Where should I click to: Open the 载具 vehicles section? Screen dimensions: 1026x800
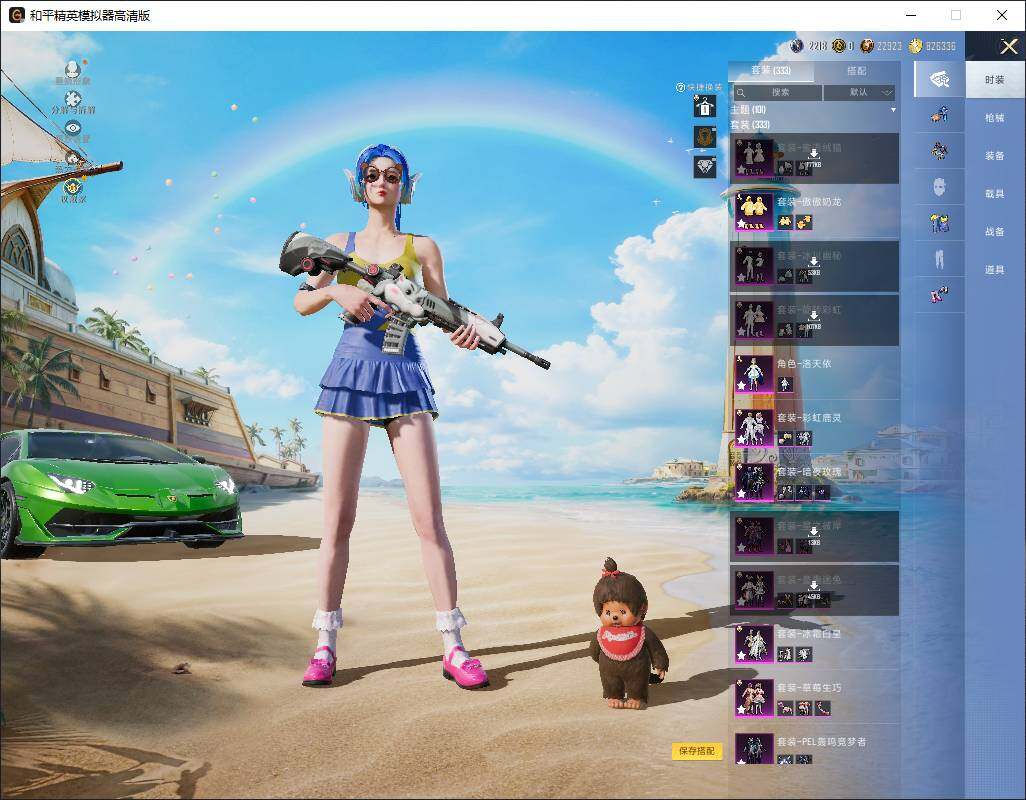(995, 194)
